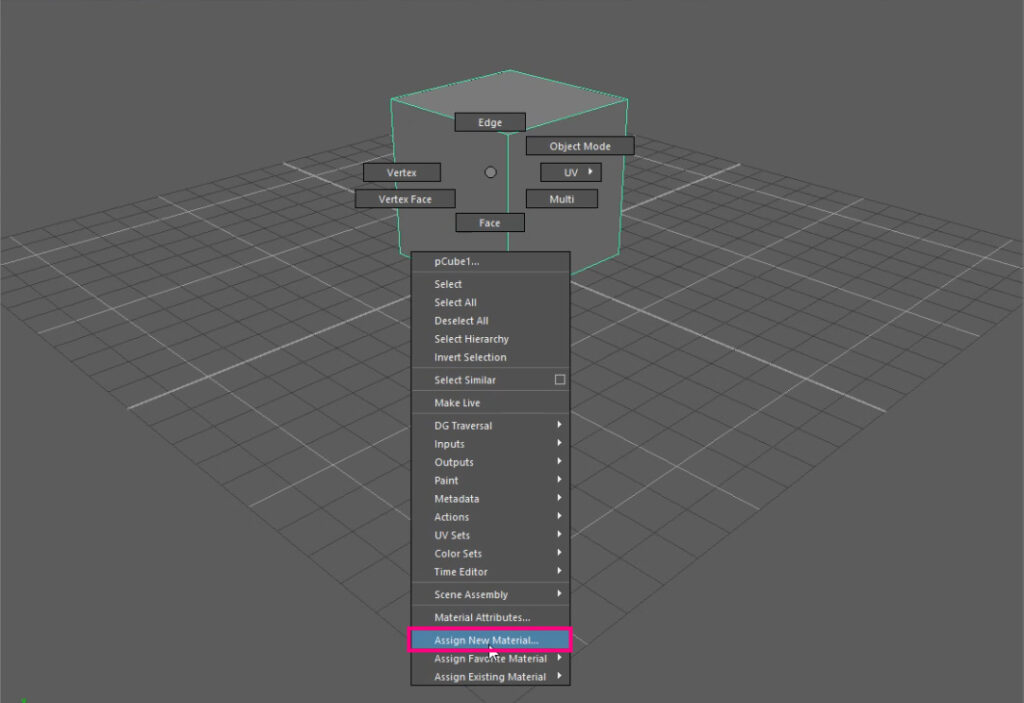Choose Face component mode
1024x703 pixels.
[490, 223]
